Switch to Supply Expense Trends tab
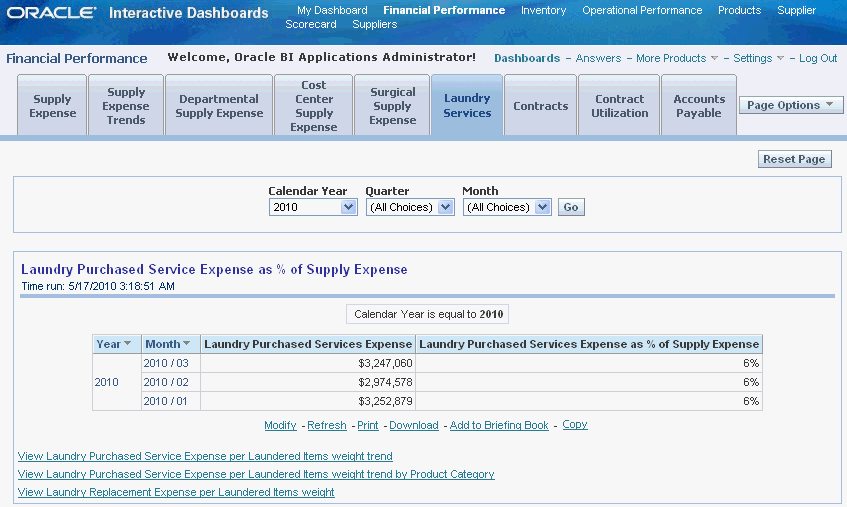The width and height of the screenshot is (847, 507). [126, 106]
